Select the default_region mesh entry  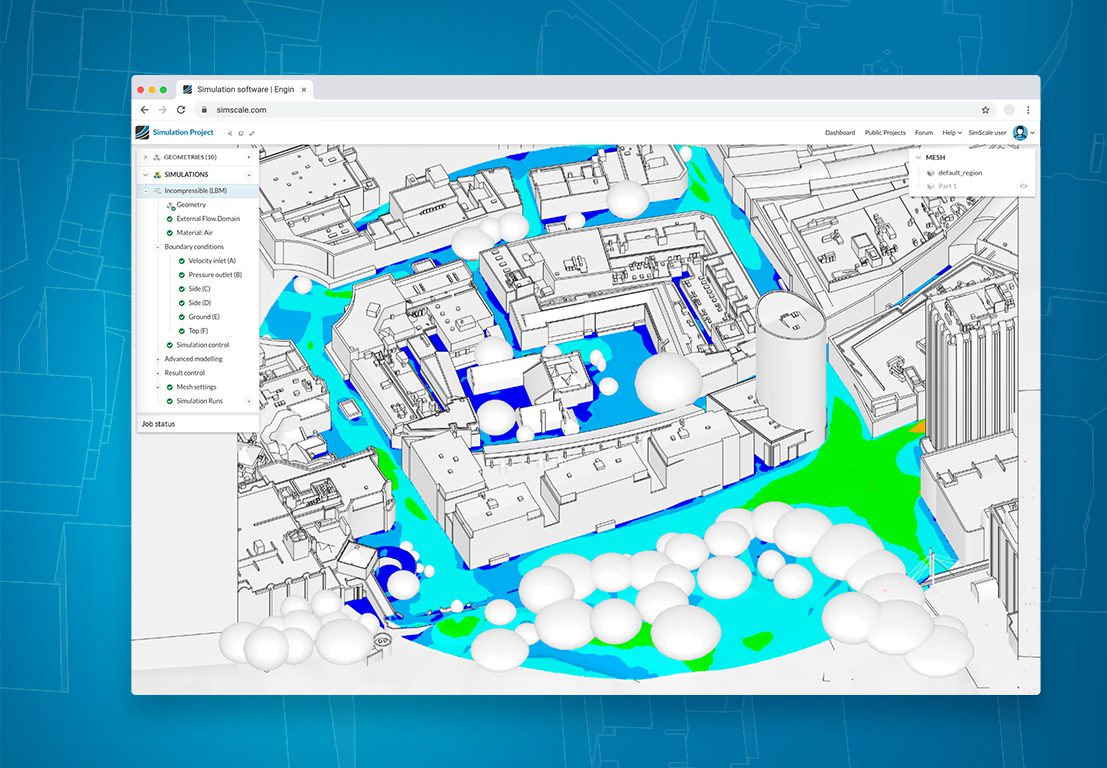click(960, 173)
